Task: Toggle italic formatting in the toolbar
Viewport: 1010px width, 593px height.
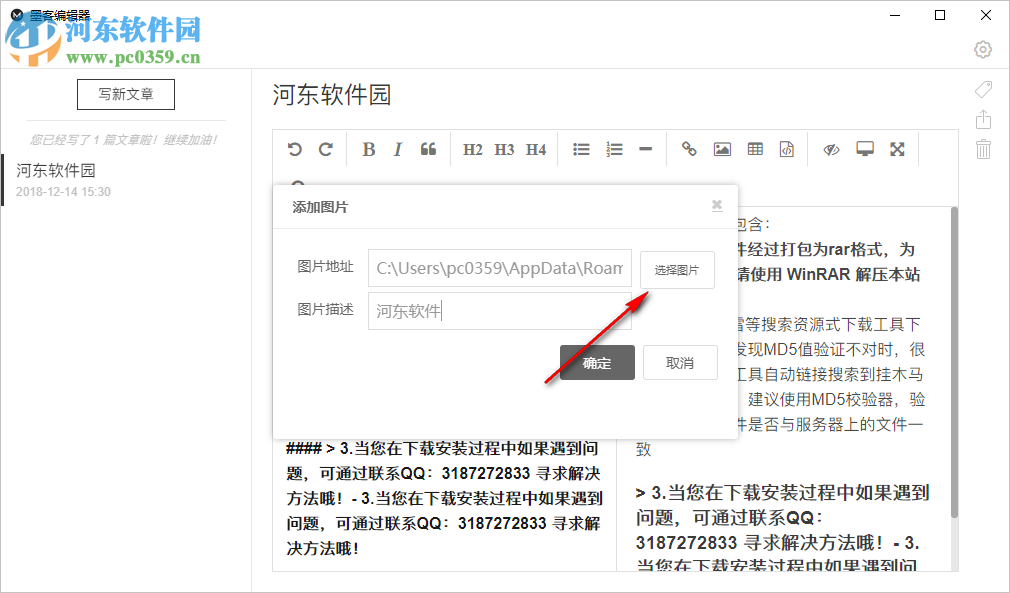Action: pos(397,148)
